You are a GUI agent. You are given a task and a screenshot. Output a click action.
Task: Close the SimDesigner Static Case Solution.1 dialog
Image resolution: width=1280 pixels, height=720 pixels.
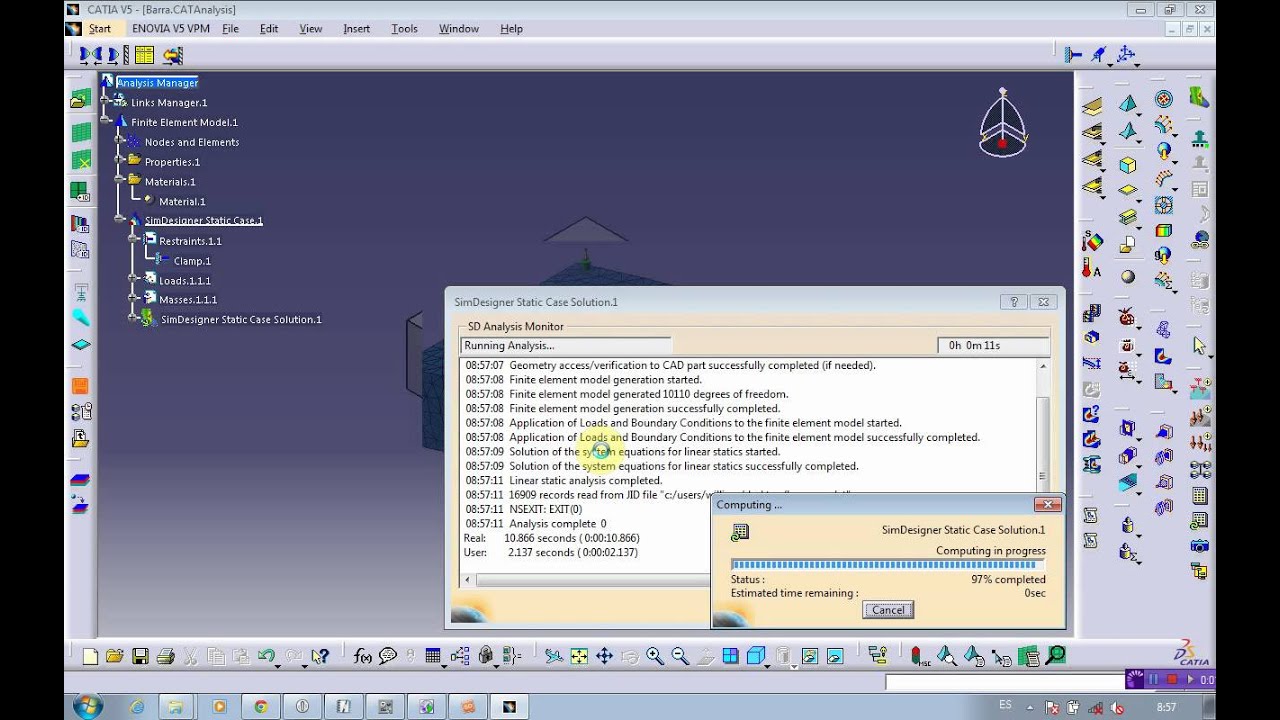(1043, 302)
